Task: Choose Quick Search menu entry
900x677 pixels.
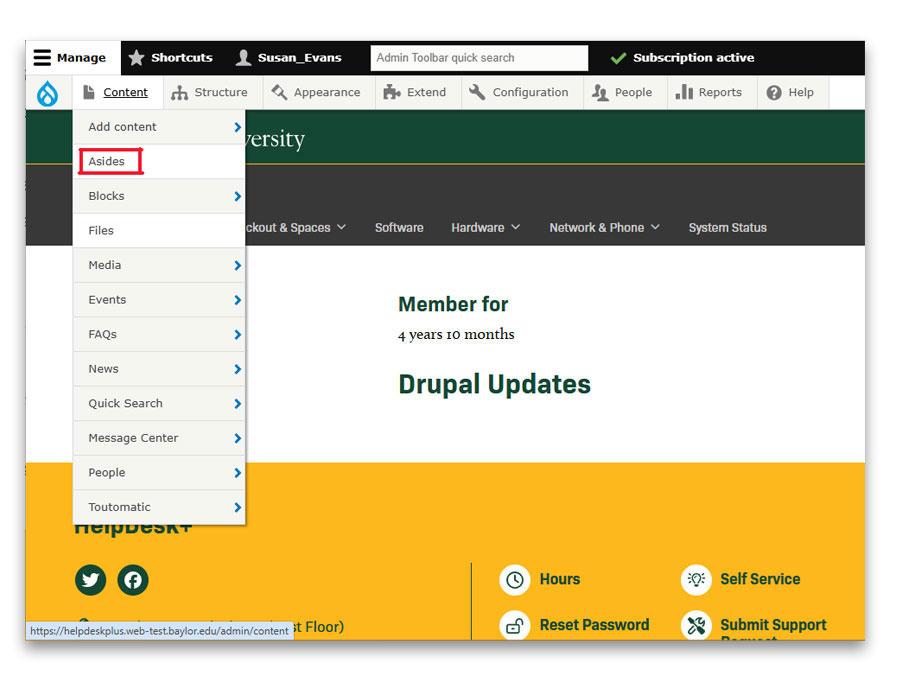Action: [x=159, y=404]
